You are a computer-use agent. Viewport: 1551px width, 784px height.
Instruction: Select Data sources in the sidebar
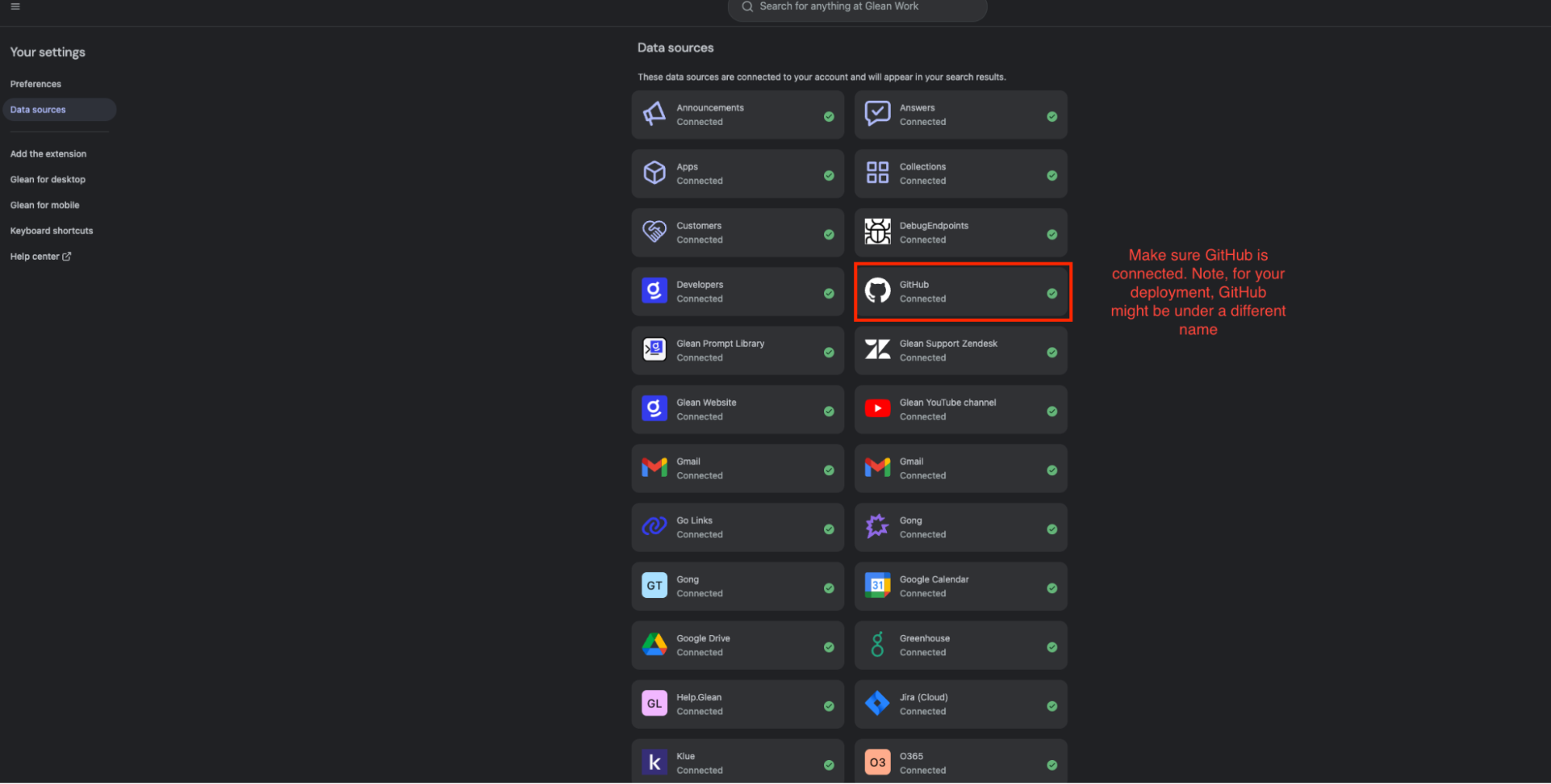point(60,109)
